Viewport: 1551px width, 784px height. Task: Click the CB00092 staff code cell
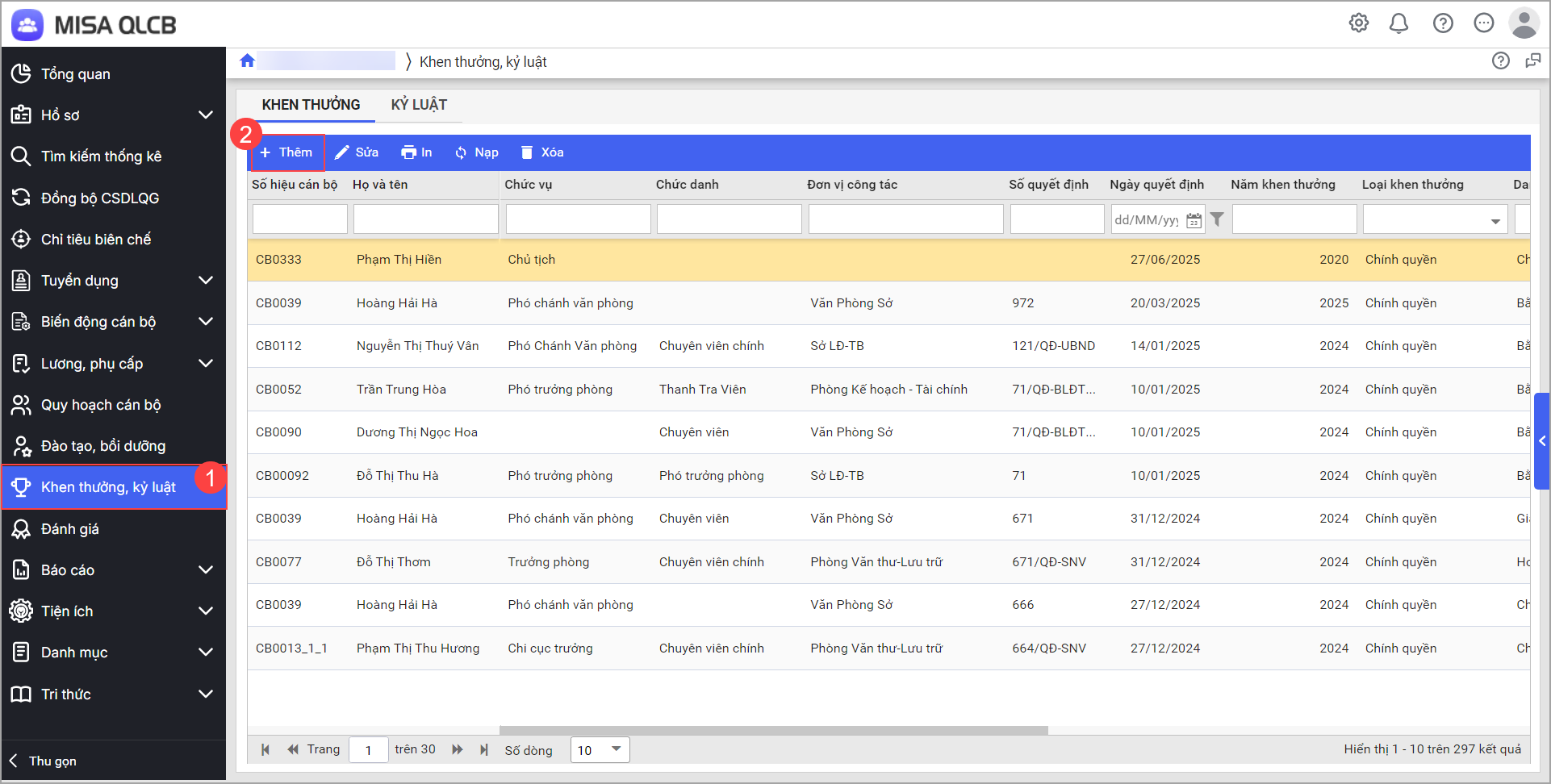coord(282,476)
